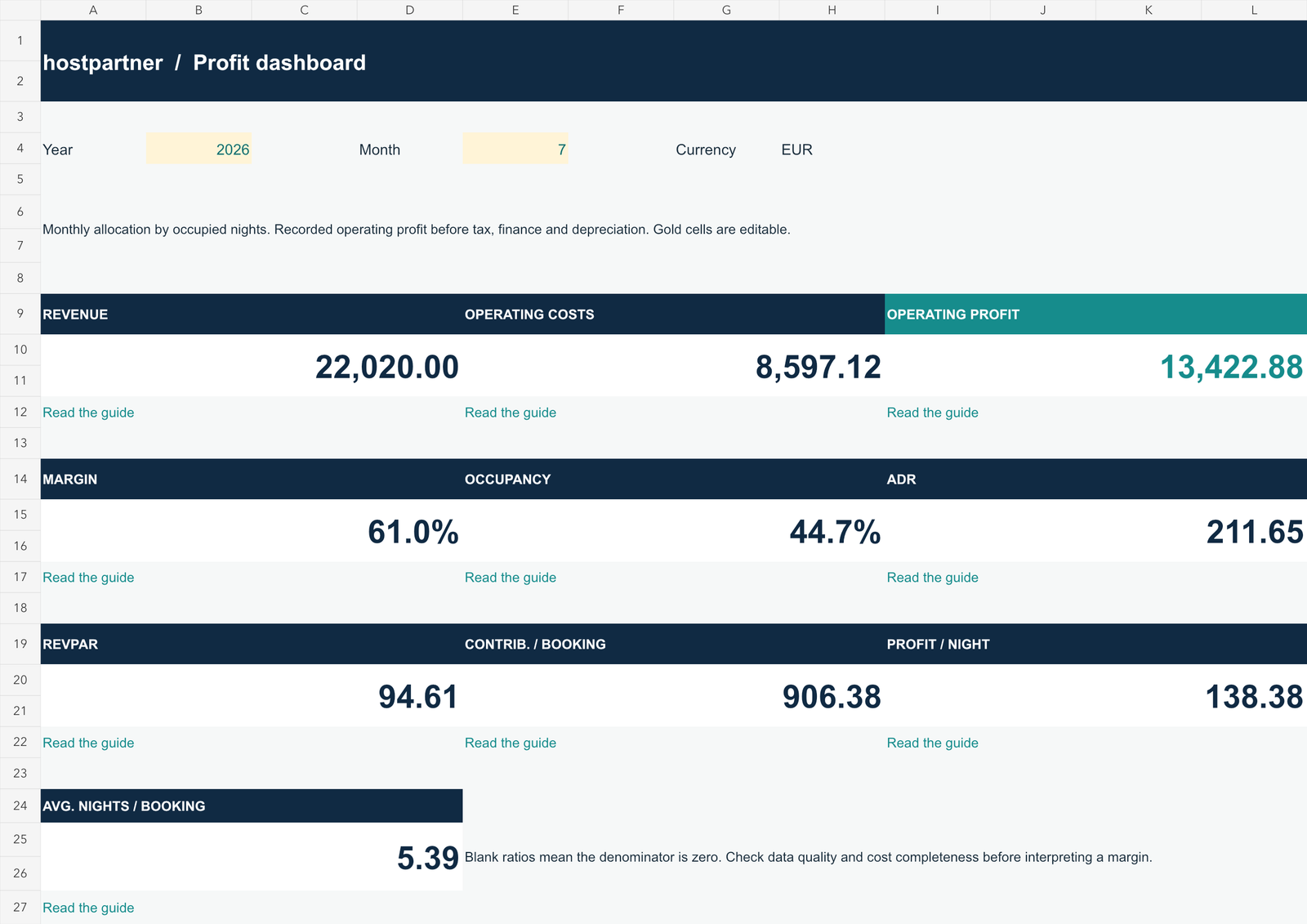Viewport: 1307px width, 924px height.
Task: Click the Monthly allocation description text
Action: (x=417, y=230)
